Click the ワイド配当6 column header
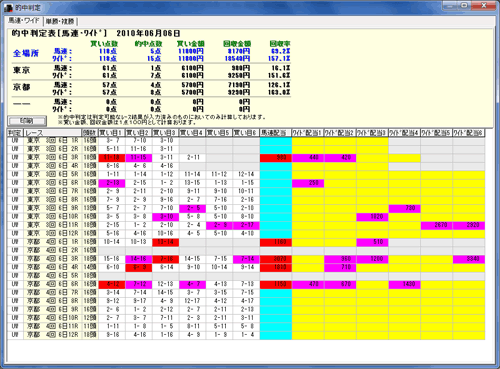Screen dimensions: 500x369 point(469,133)
